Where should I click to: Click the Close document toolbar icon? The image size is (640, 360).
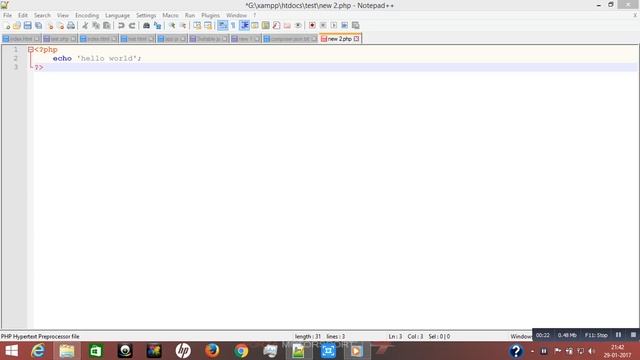(50, 25)
